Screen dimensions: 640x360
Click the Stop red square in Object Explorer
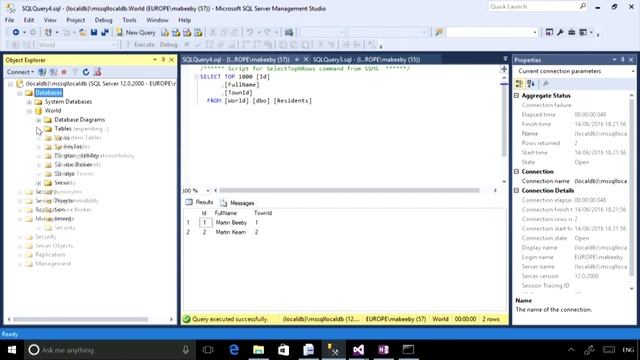(64, 72)
